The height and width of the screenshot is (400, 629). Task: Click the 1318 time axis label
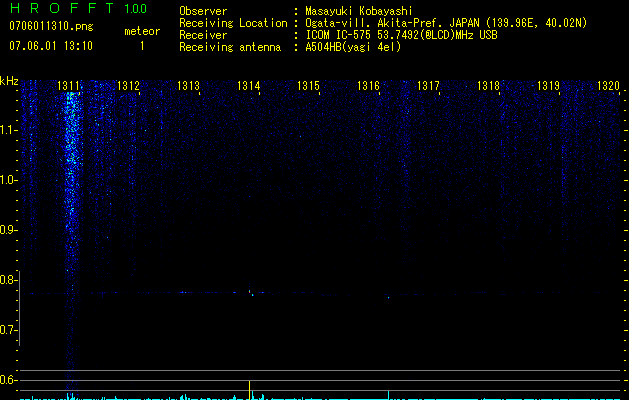click(488, 86)
